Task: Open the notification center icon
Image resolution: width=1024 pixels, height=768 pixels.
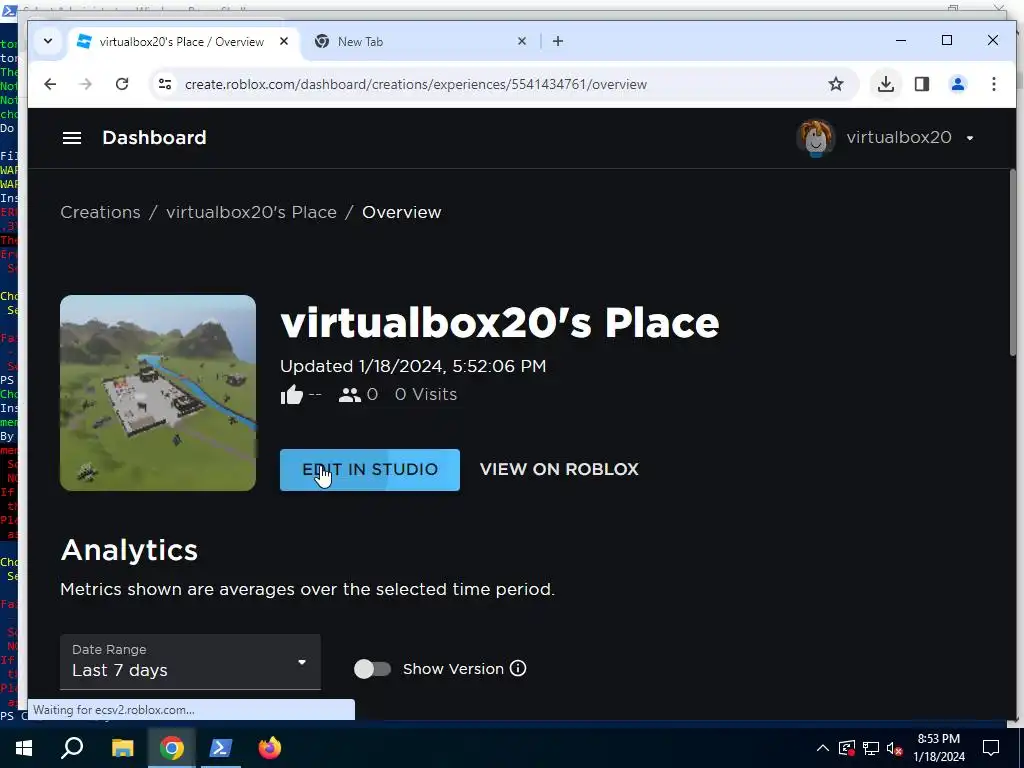Action: pyautogui.click(x=991, y=748)
